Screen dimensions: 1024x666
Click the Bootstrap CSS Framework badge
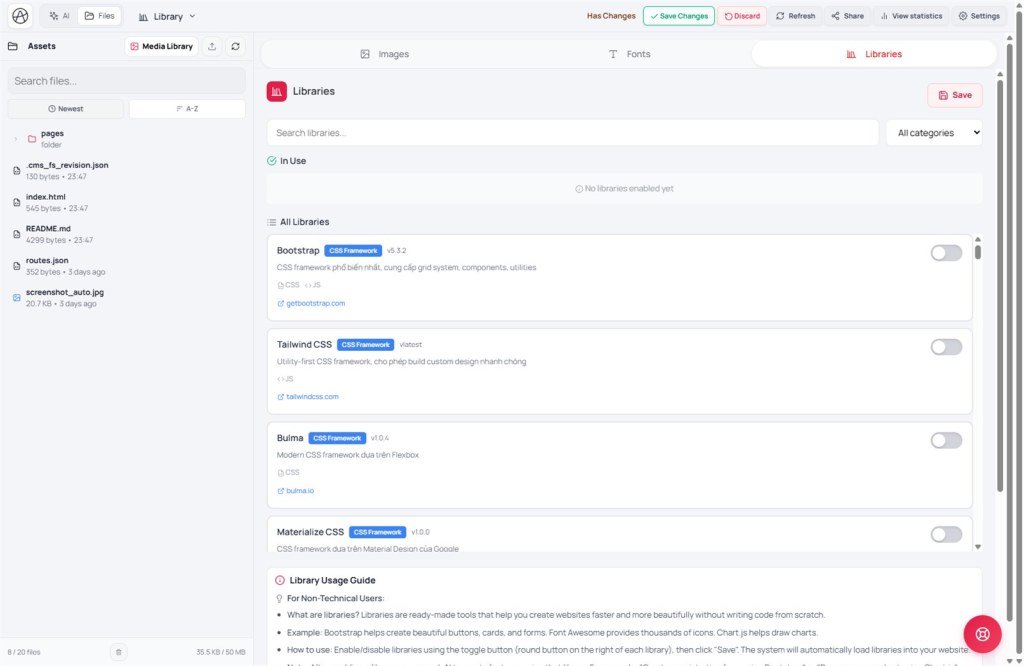(x=353, y=251)
